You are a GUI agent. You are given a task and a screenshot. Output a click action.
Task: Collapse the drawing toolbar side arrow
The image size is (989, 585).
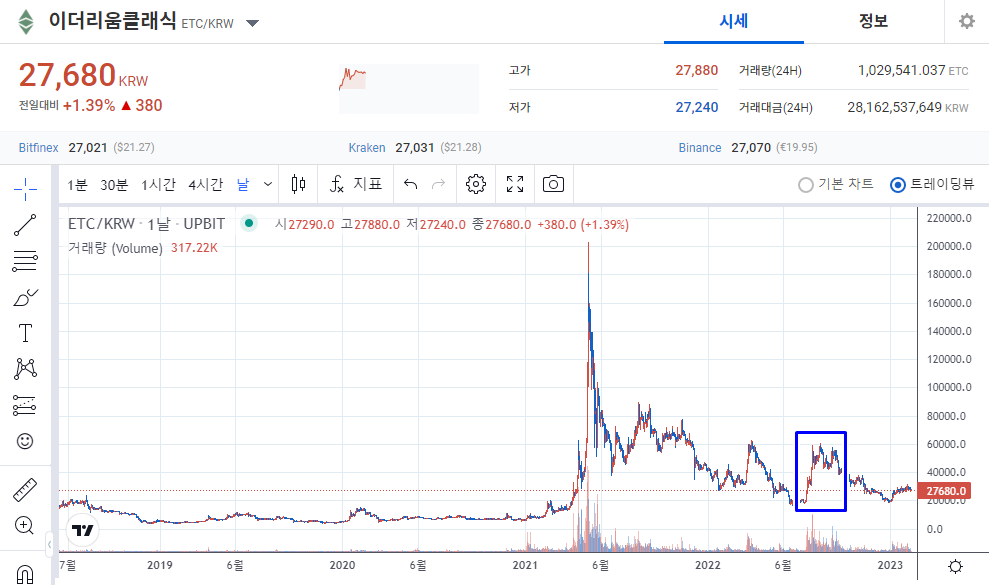(49, 544)
